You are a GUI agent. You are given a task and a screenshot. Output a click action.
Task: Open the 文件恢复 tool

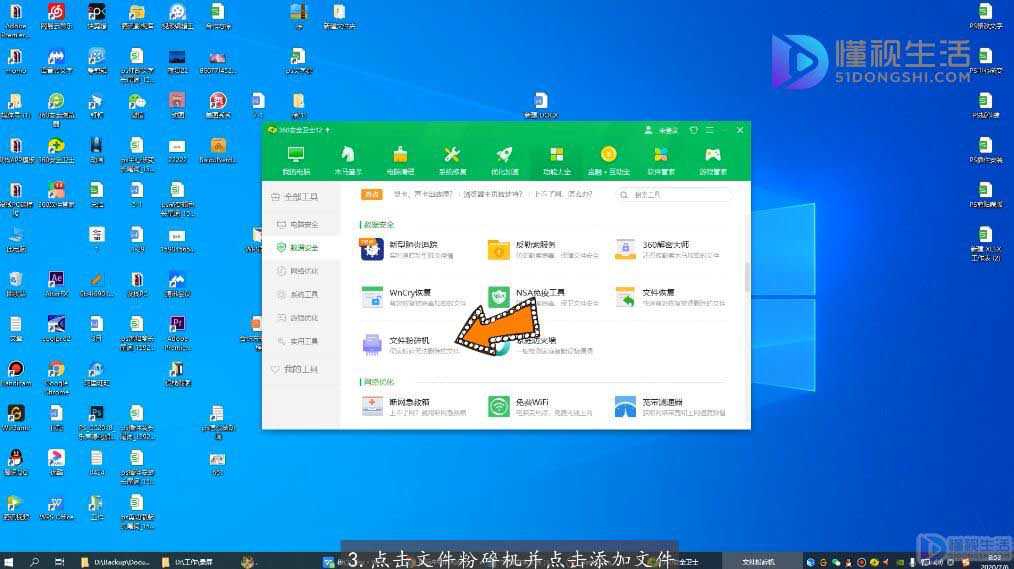pos(669,297)
